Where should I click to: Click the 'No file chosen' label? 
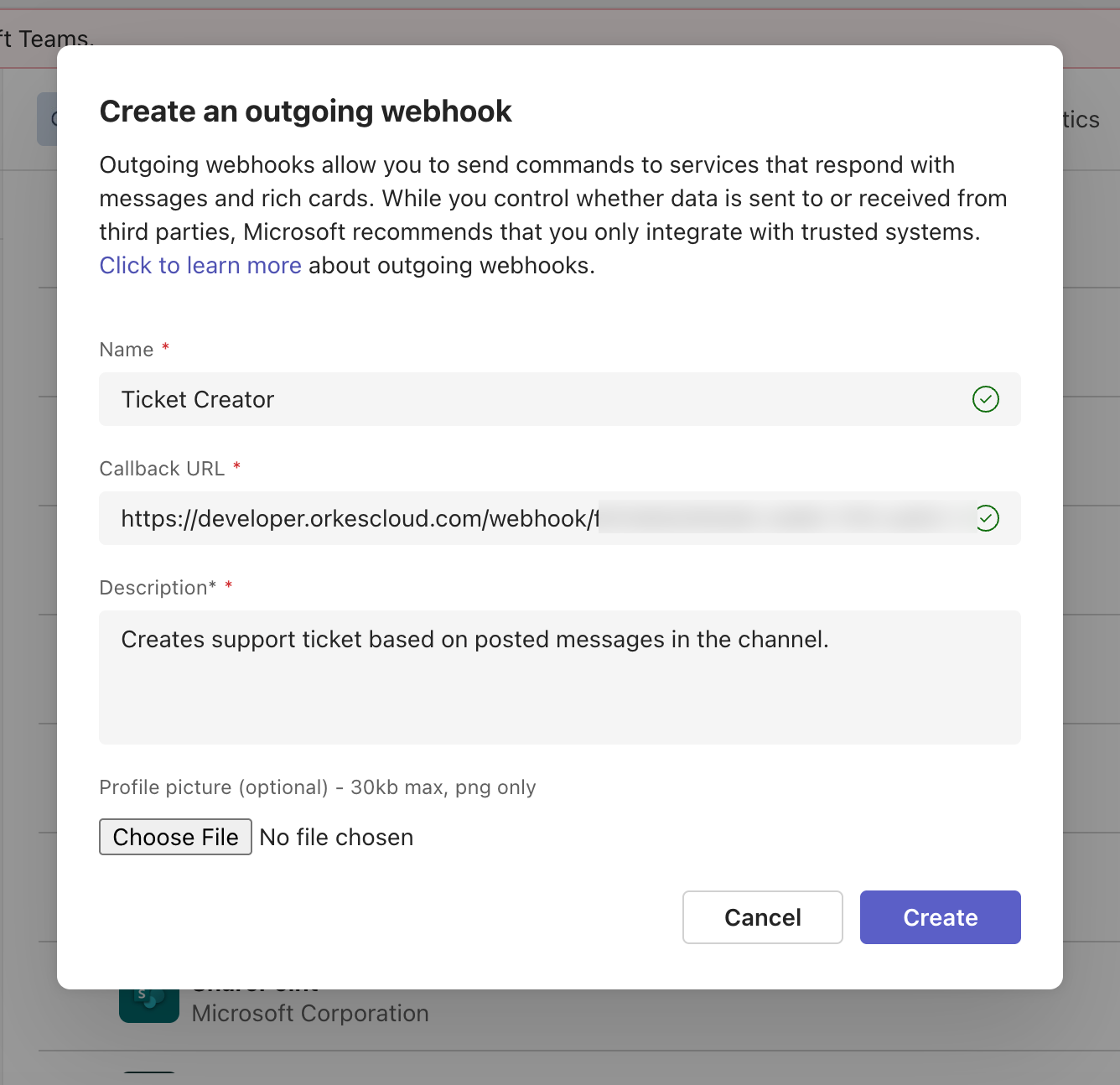coord(336,837)
